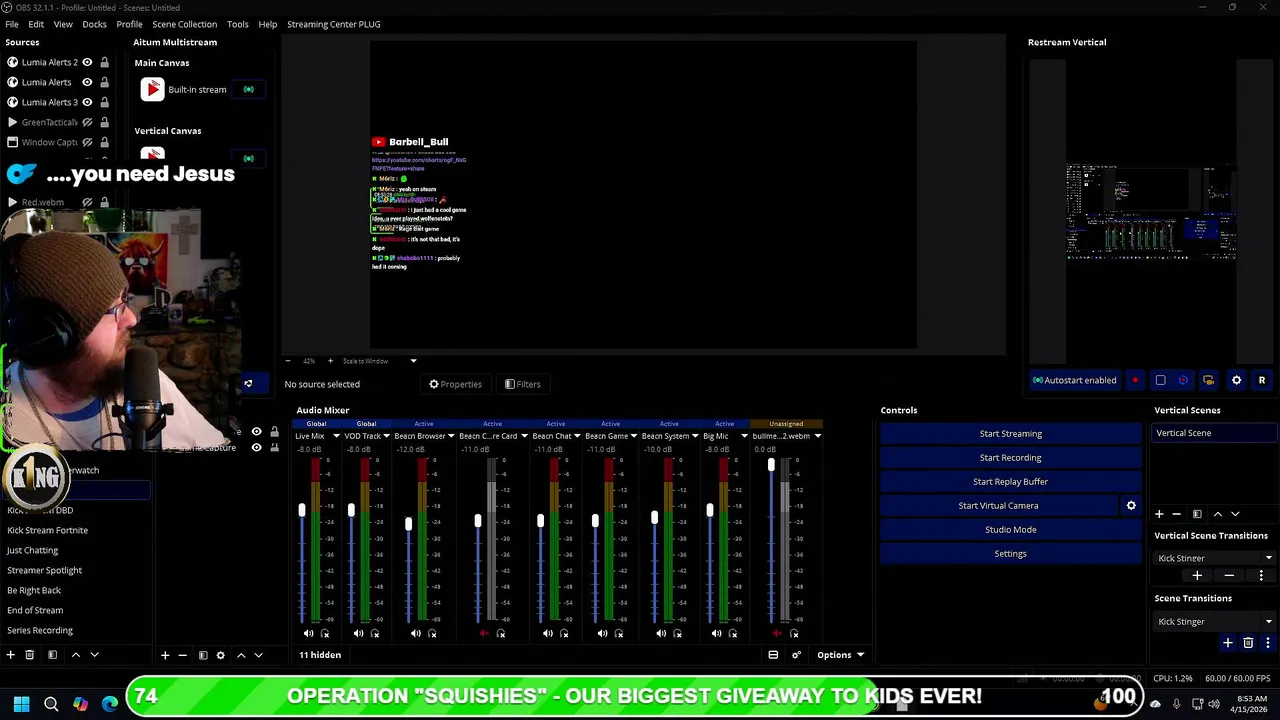Image resolution: width=1280 pixels, height=720 pixels.
Task: Expand Scene Transitions Kick Stinger dropdown
Action: pos(1268,622)
